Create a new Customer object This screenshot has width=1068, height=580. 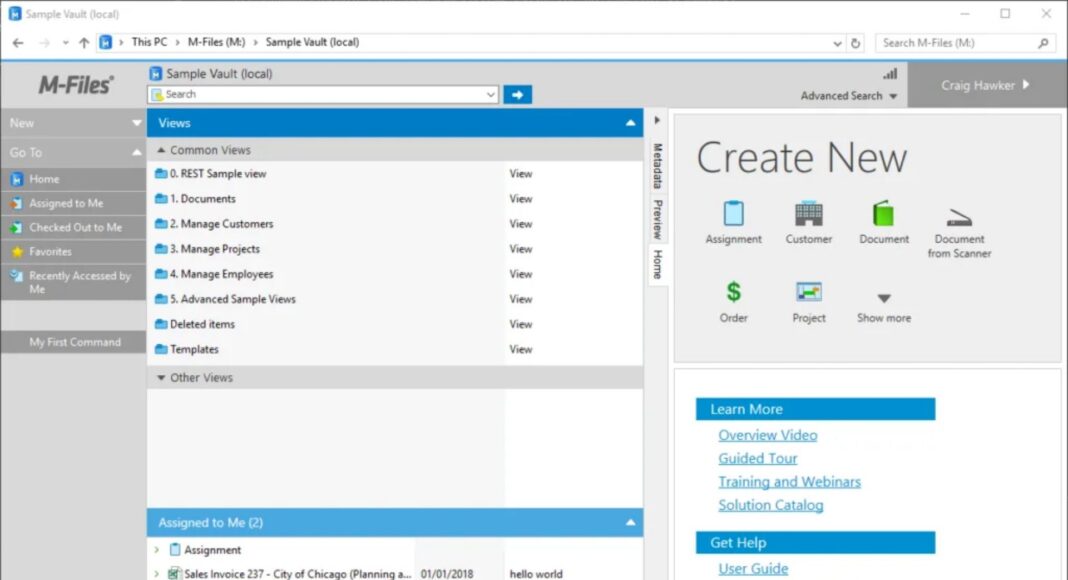(808, 214)
